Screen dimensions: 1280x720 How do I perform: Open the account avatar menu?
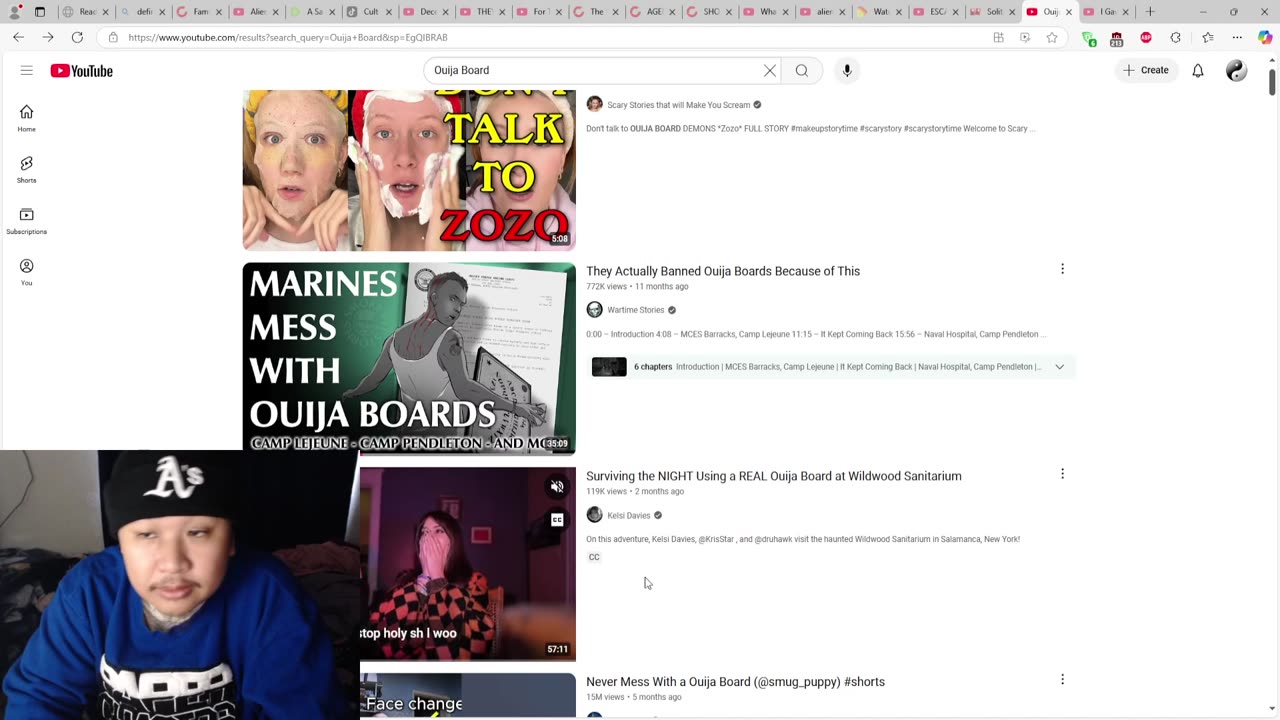point(1237,70)
